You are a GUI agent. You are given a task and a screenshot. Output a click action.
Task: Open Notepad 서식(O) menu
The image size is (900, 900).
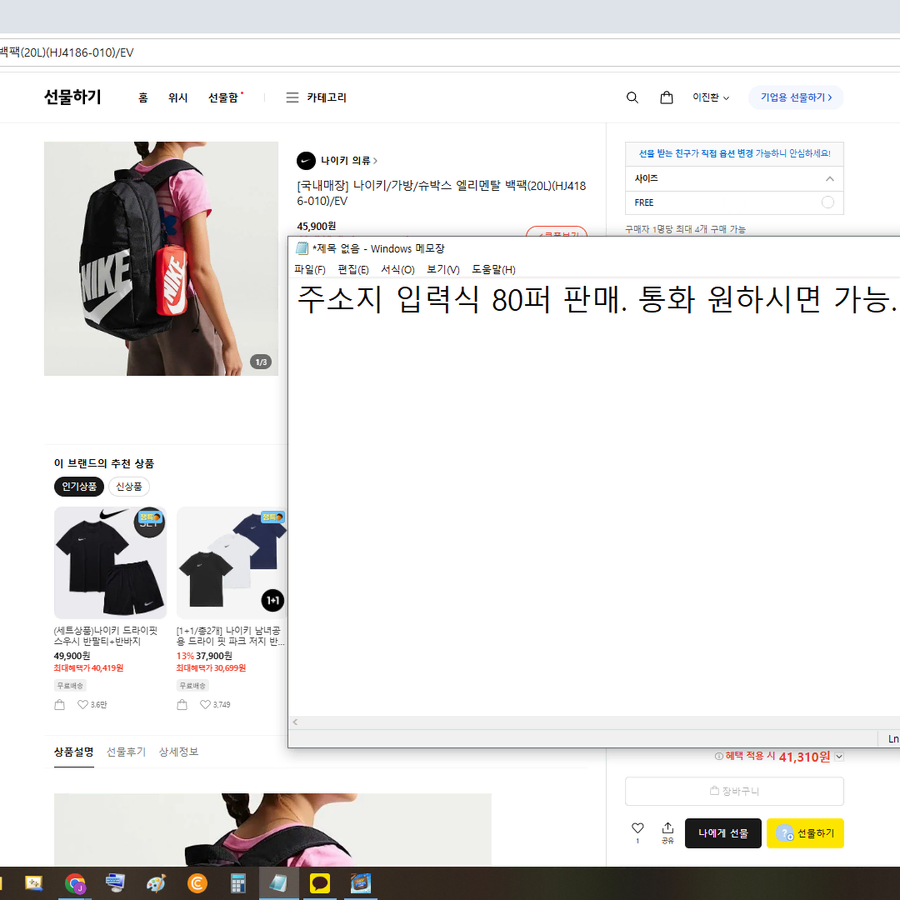tap(398, 270)
